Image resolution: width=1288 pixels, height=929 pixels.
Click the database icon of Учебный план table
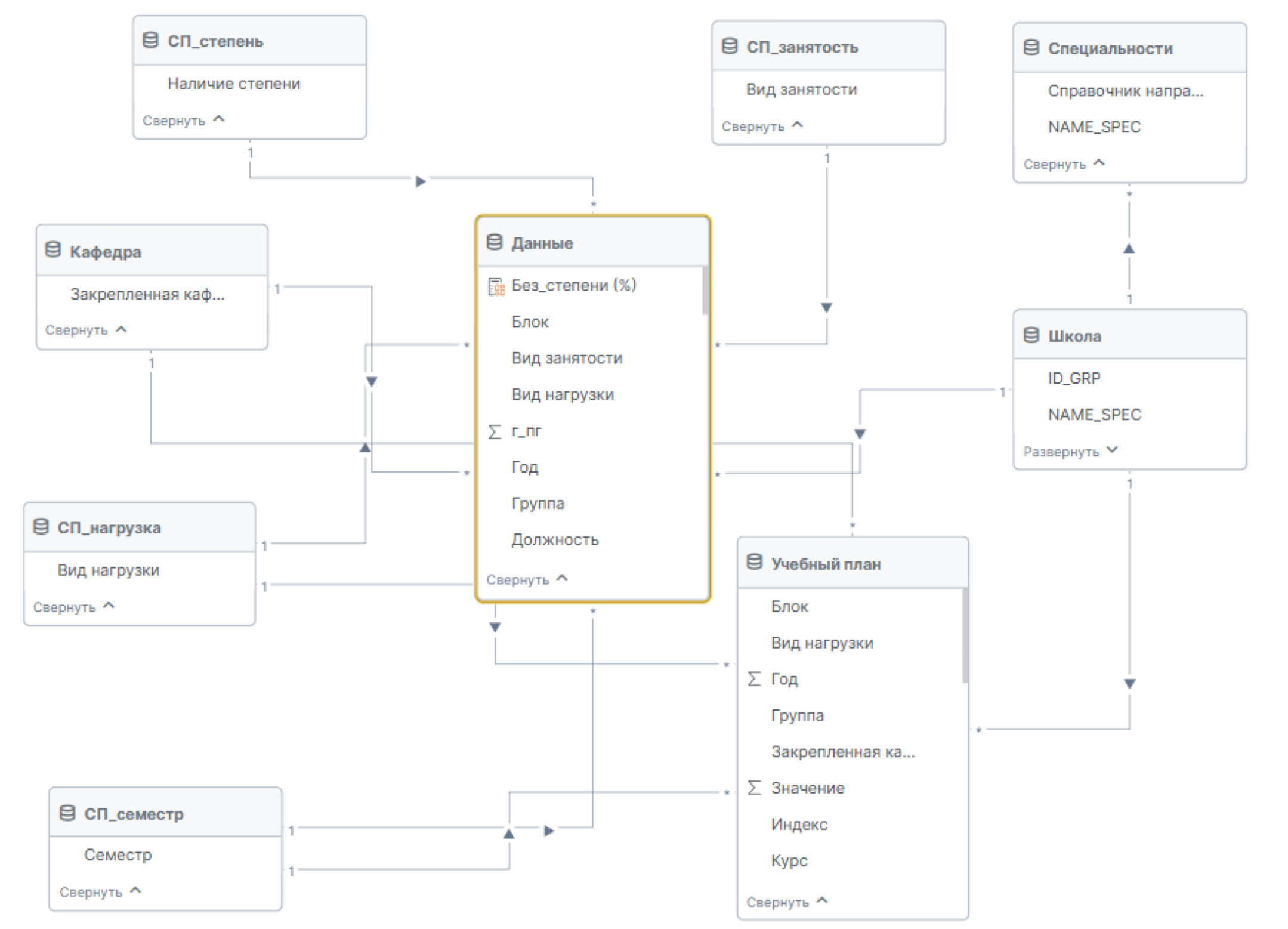(754, 563)
